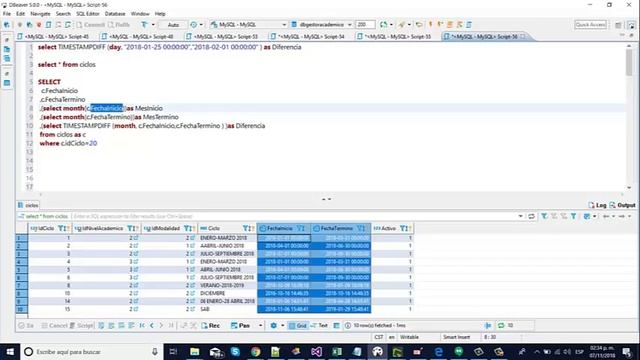Click the result filter expression field
The image size is (640, 360).
click(294, 216)
